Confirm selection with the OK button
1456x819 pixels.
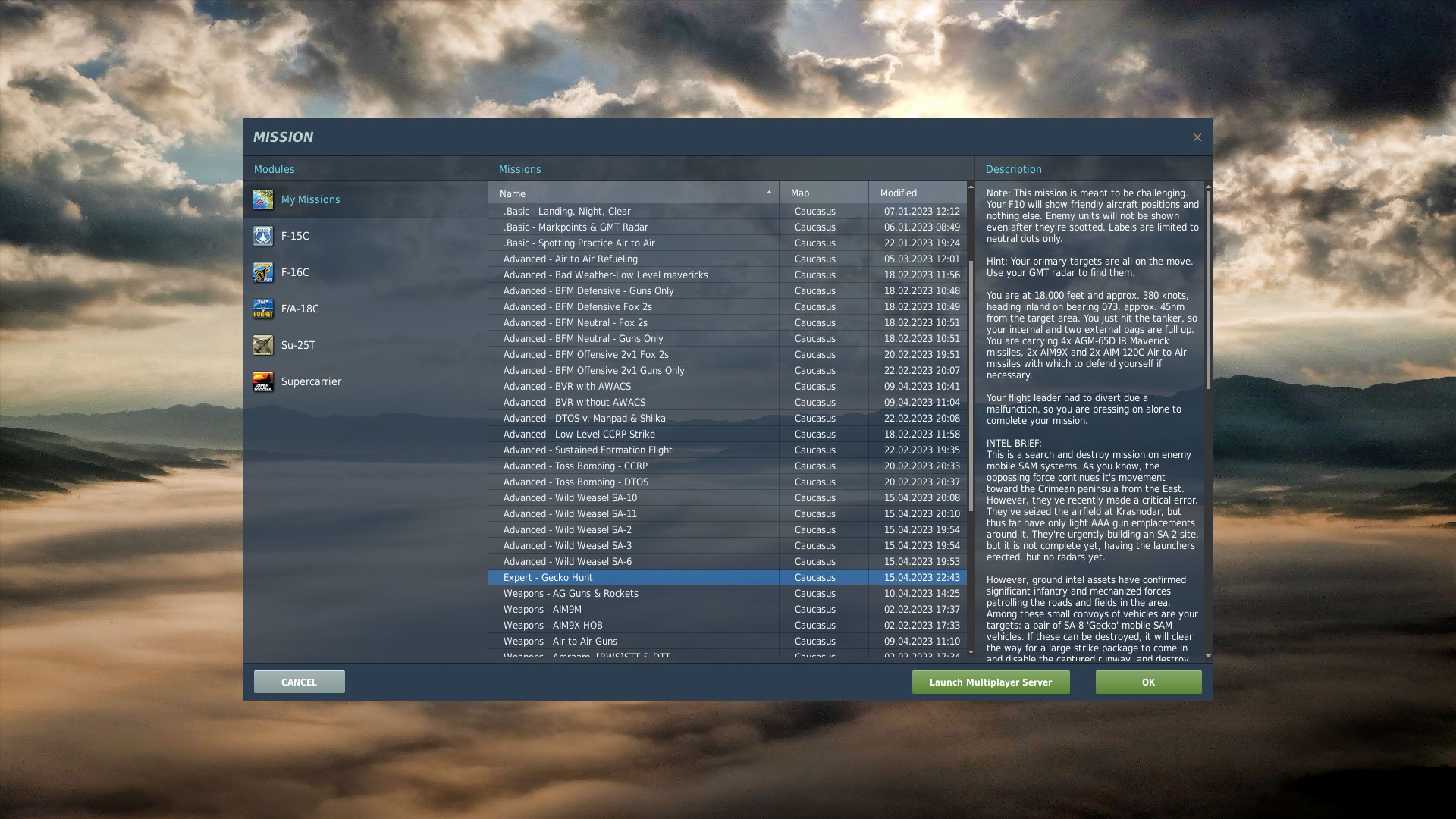(1148, 682)
